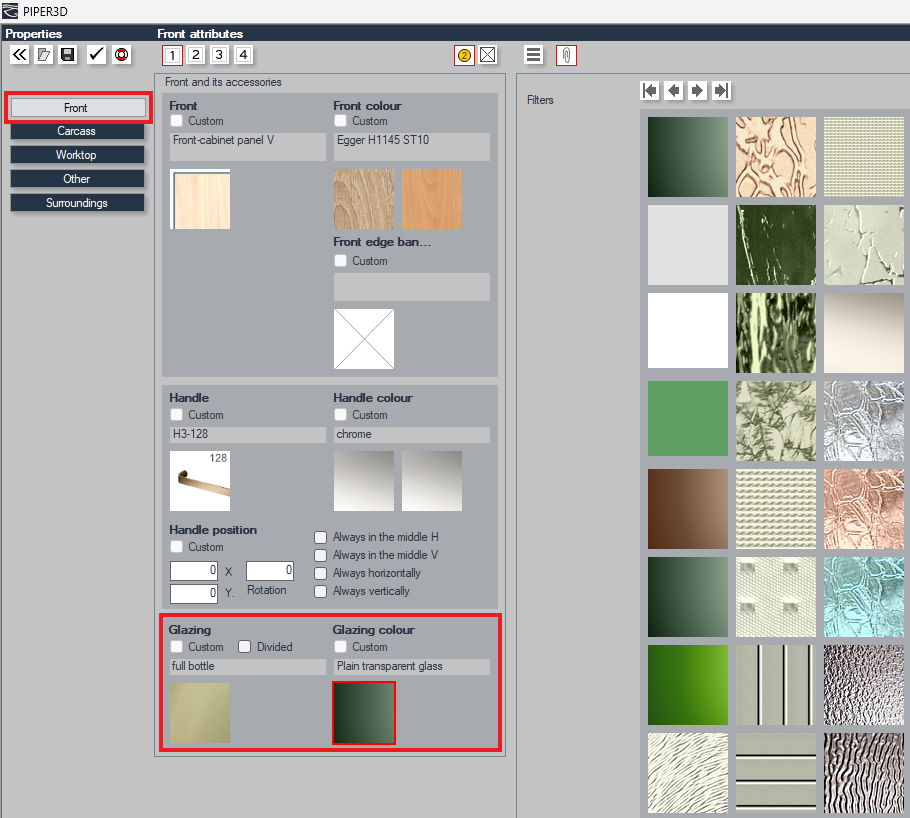This screenshot has height=818, width=910.
Task: Enable Custom checkbox under Front colour
Action: point(341,121)
